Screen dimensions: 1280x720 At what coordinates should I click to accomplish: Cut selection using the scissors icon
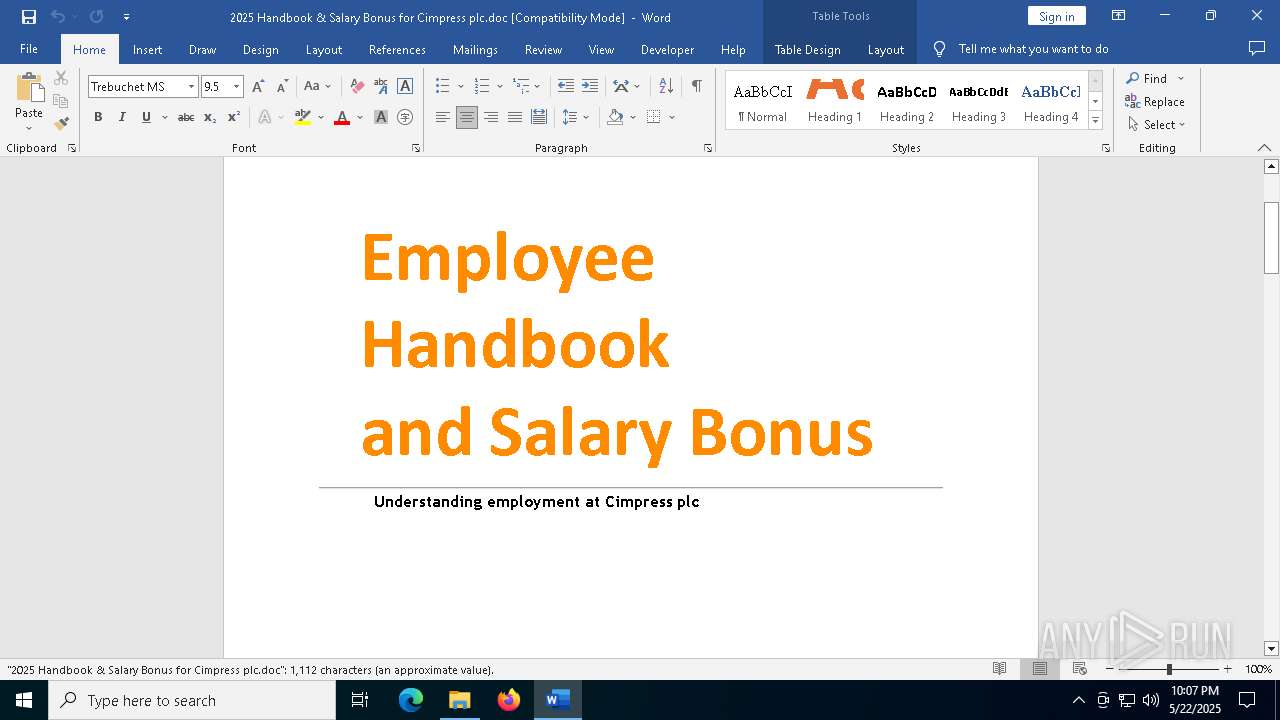[61, 78]
